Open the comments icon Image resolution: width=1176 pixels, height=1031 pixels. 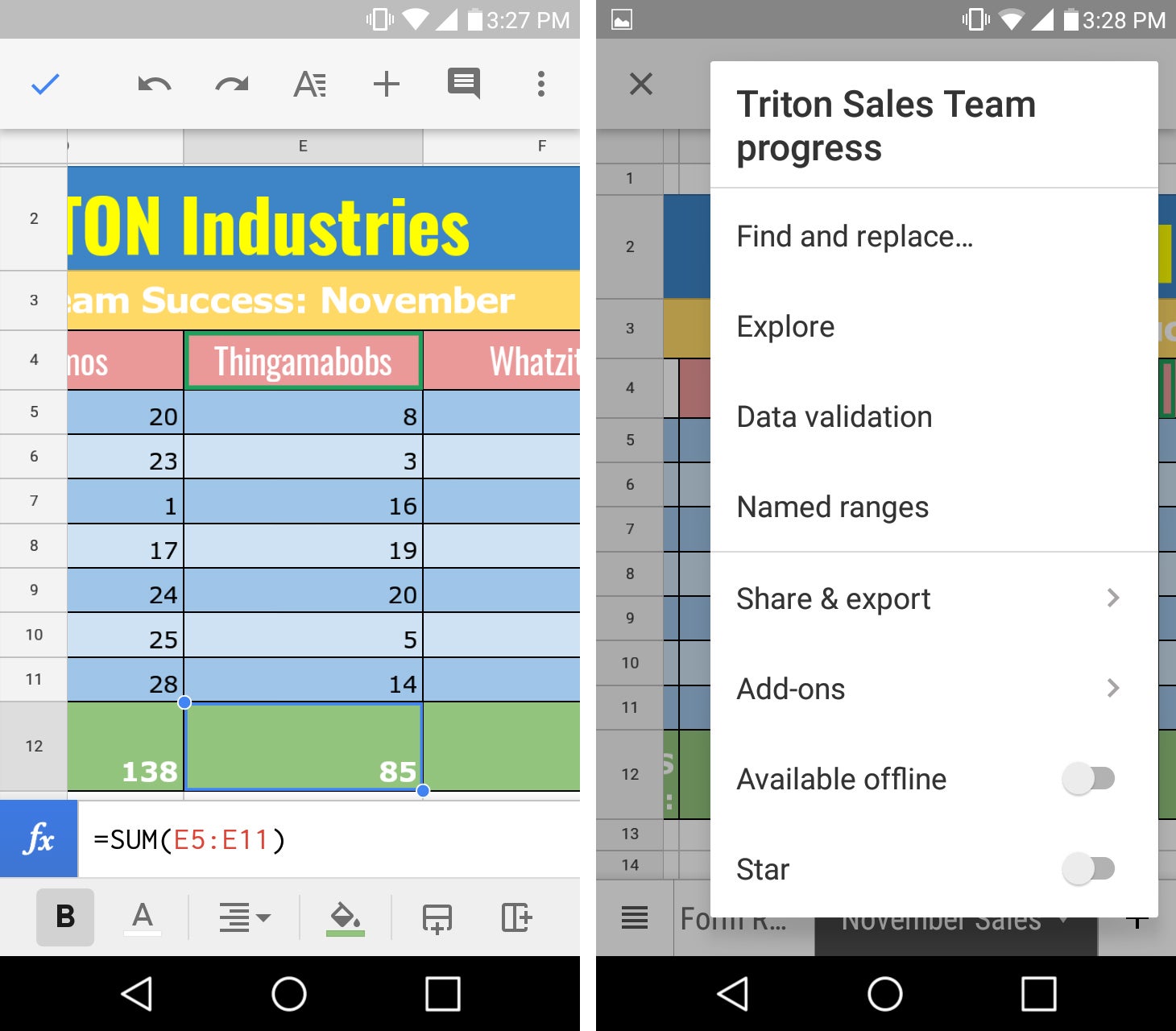(464, 84)
